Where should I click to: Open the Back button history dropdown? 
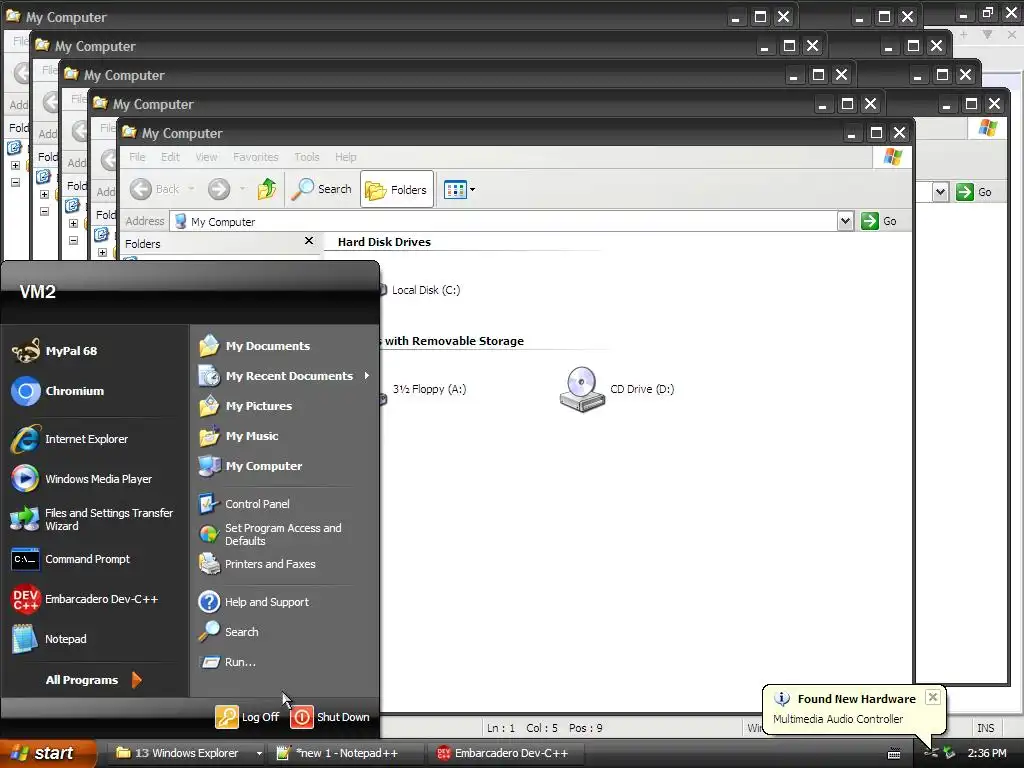point(191,189)
